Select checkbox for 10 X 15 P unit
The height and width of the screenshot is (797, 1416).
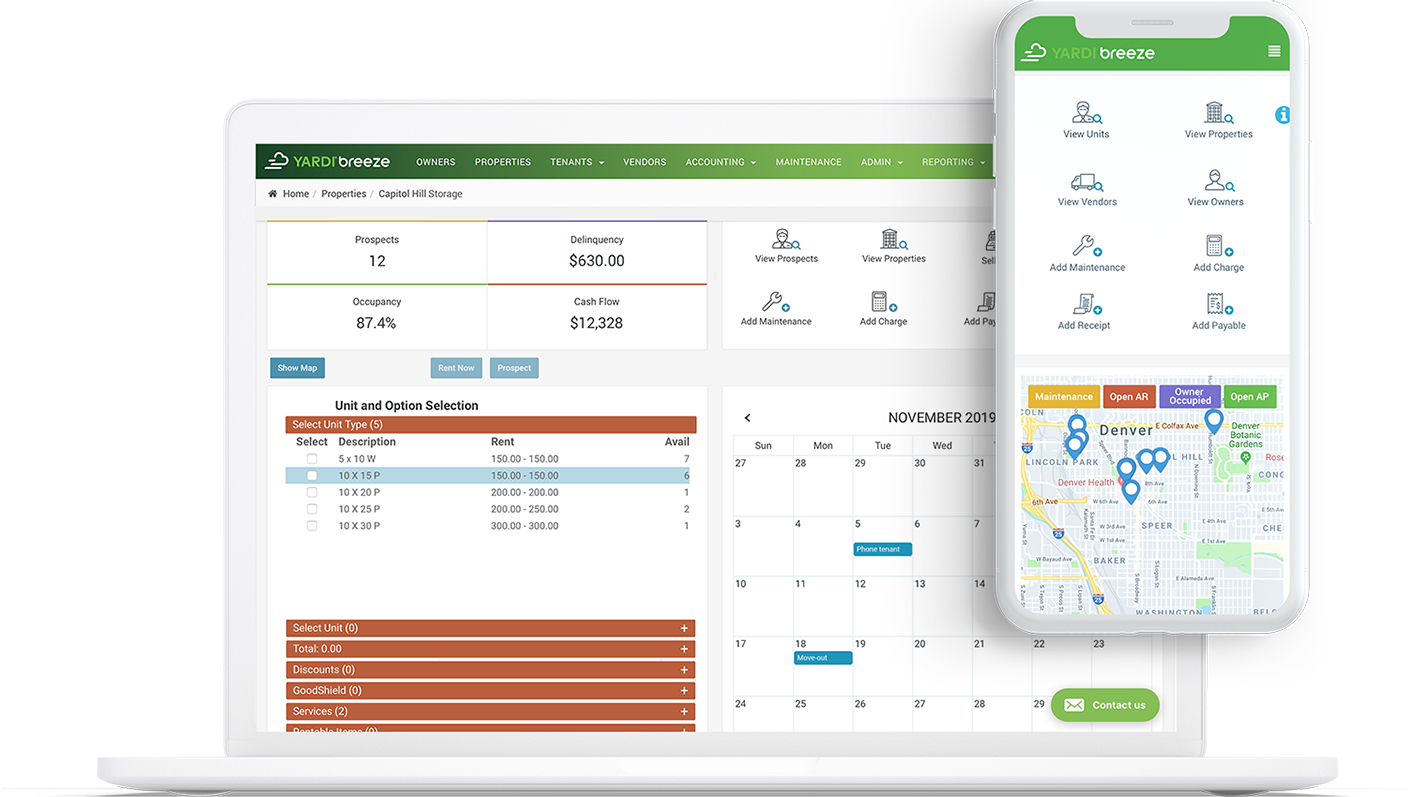pos(312,476)
